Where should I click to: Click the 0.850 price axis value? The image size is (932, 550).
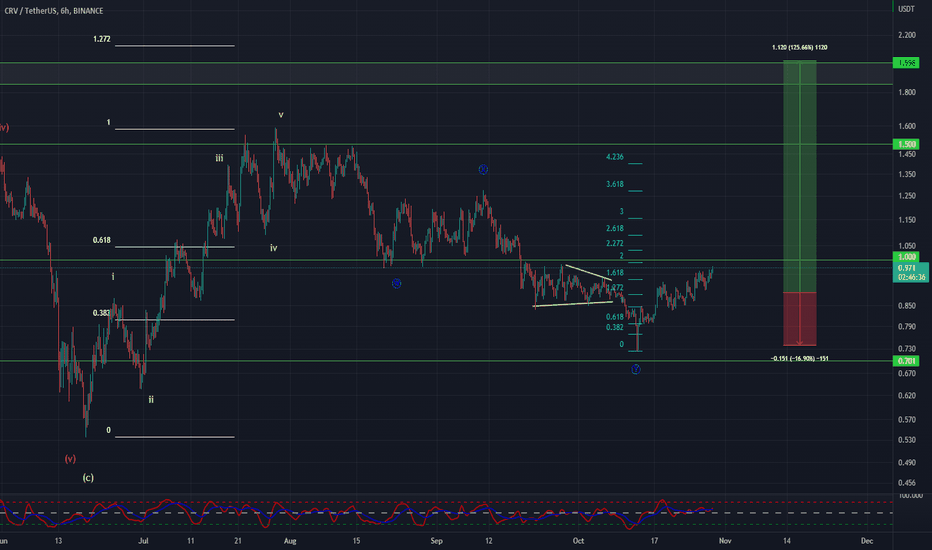coord(907,306)
